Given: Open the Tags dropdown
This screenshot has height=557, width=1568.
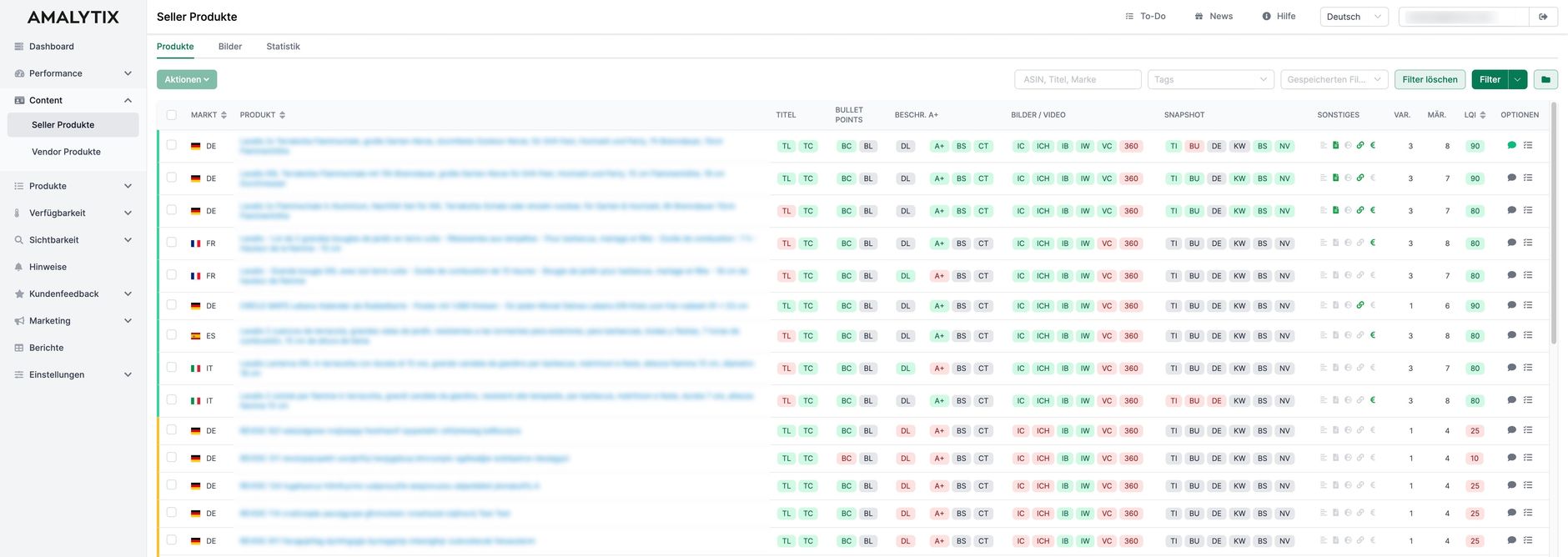Looking at the screenshot, I should point(1211,79).
